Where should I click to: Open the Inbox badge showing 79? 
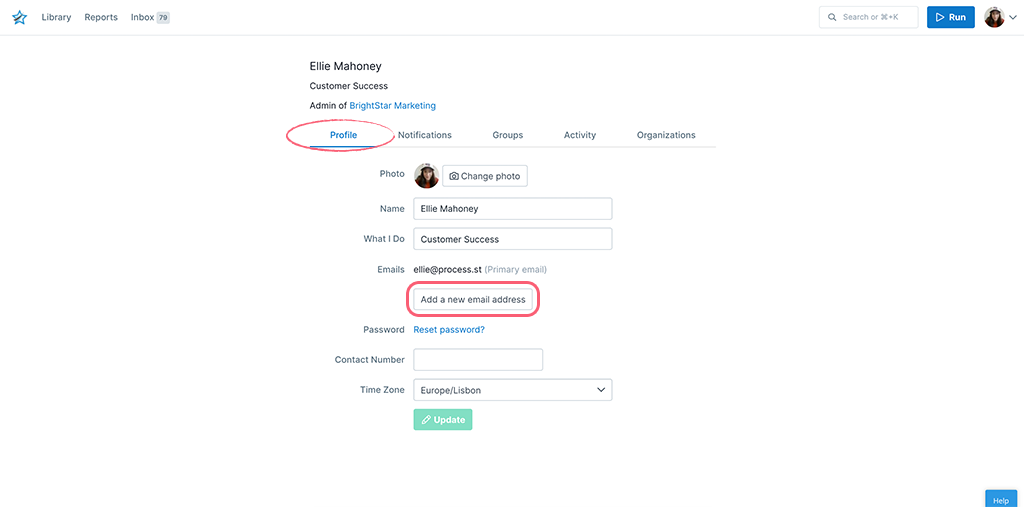click(x=163, y=18)
